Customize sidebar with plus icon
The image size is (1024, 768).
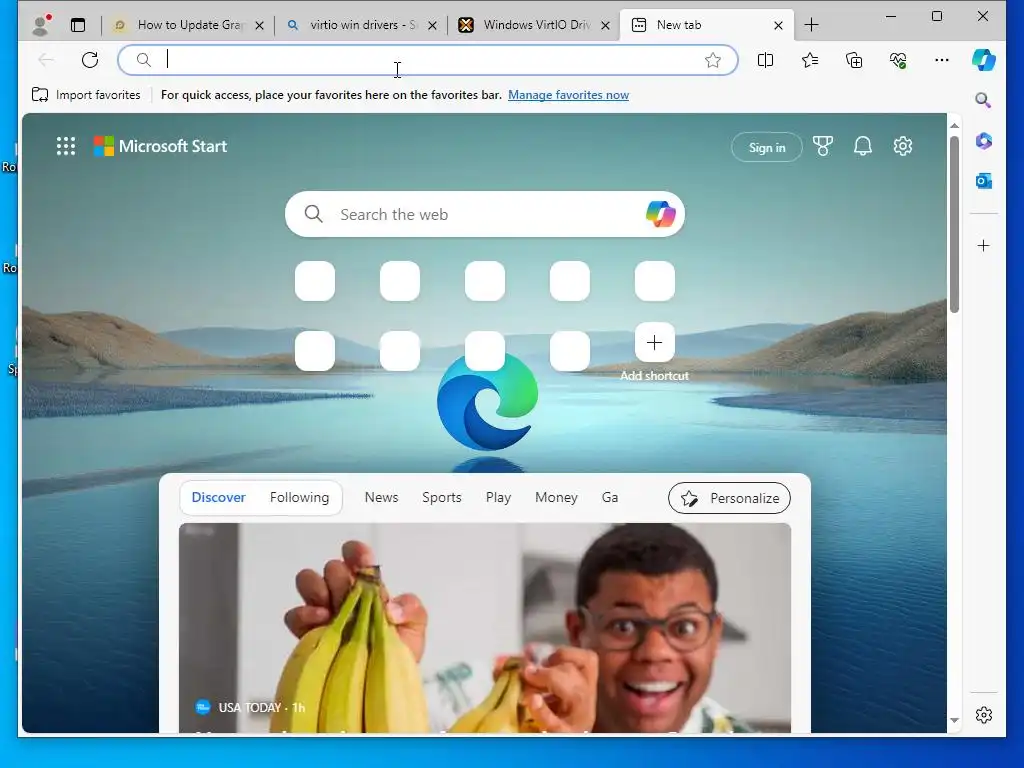[984, 246]
